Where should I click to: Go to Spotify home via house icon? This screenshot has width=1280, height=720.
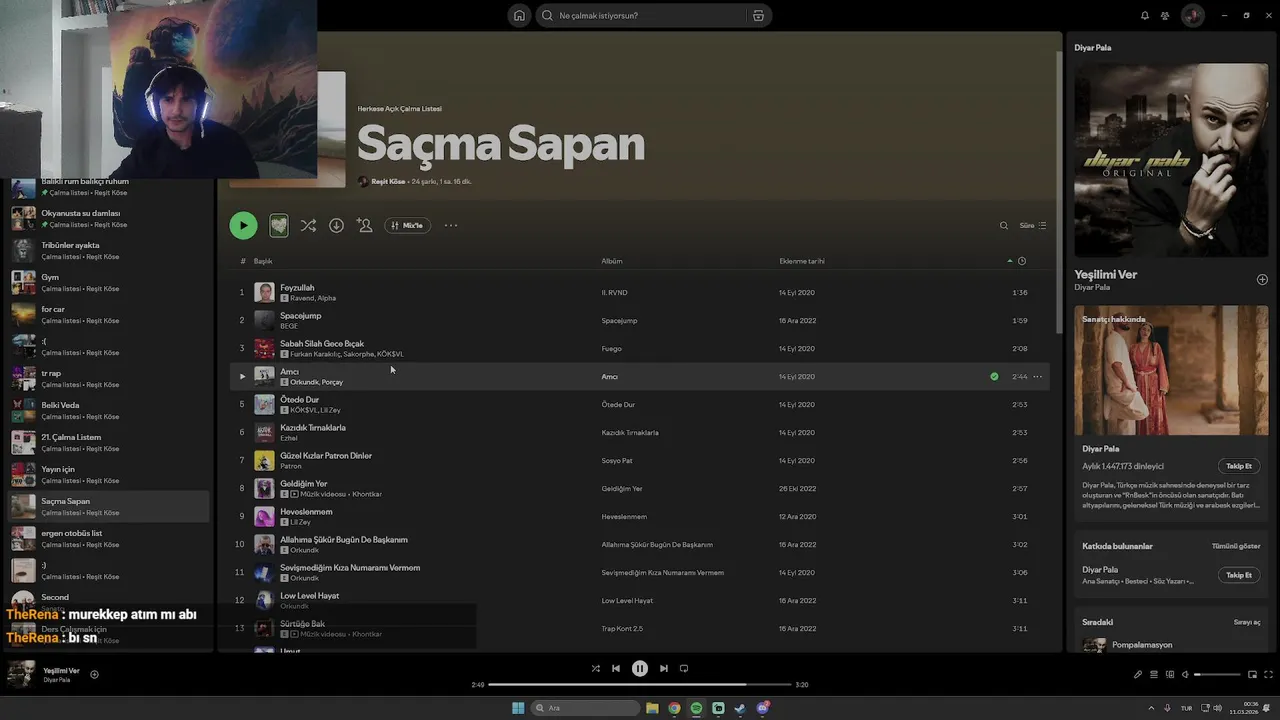[518, 16]
